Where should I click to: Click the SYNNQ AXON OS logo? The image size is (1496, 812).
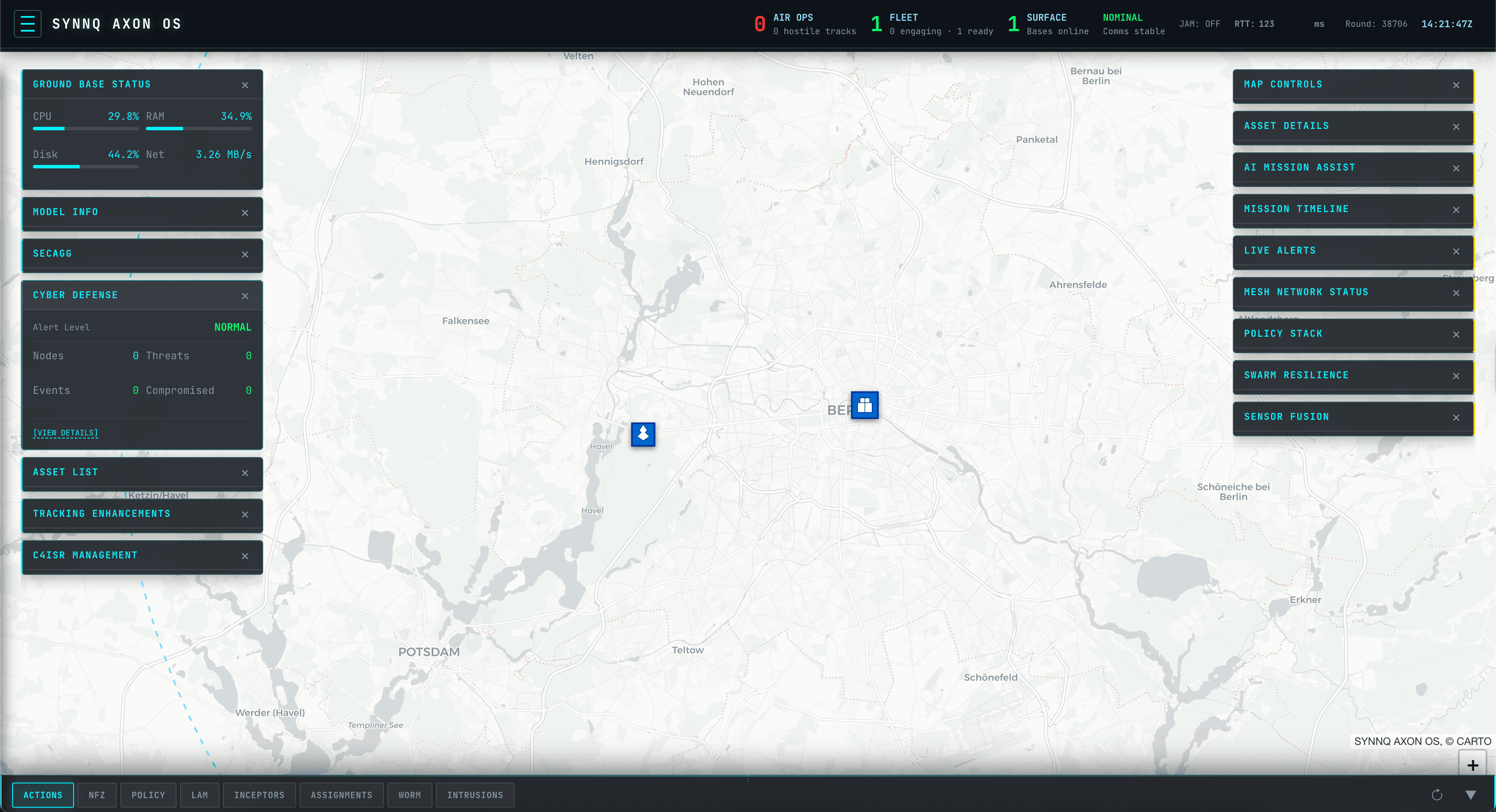(116, 23)
